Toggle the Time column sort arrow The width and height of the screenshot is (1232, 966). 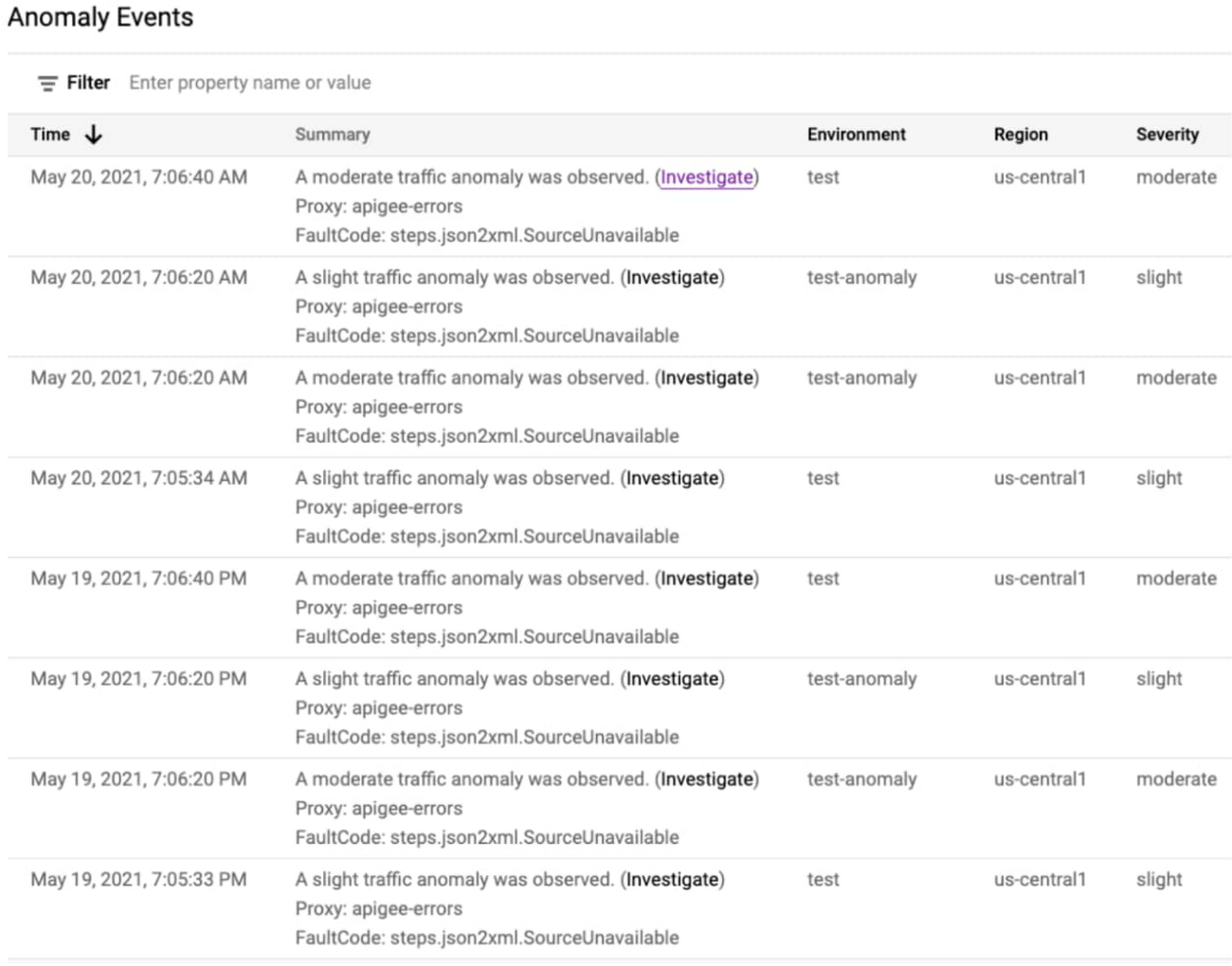pyautogui.click(x=93, y=135)
